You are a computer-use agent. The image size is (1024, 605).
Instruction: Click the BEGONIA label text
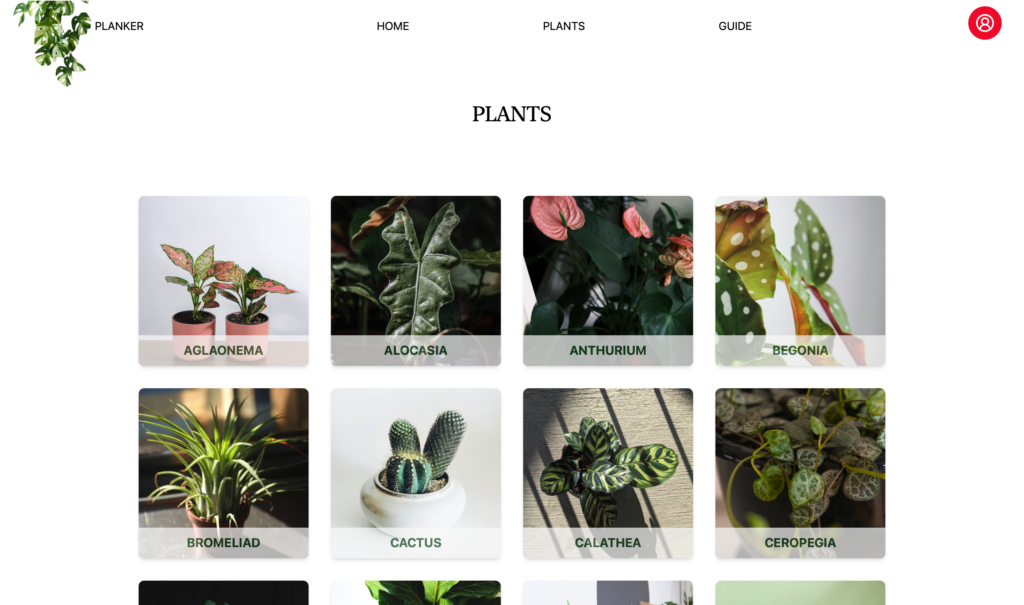pyautogui.click(x=800, y=351)
